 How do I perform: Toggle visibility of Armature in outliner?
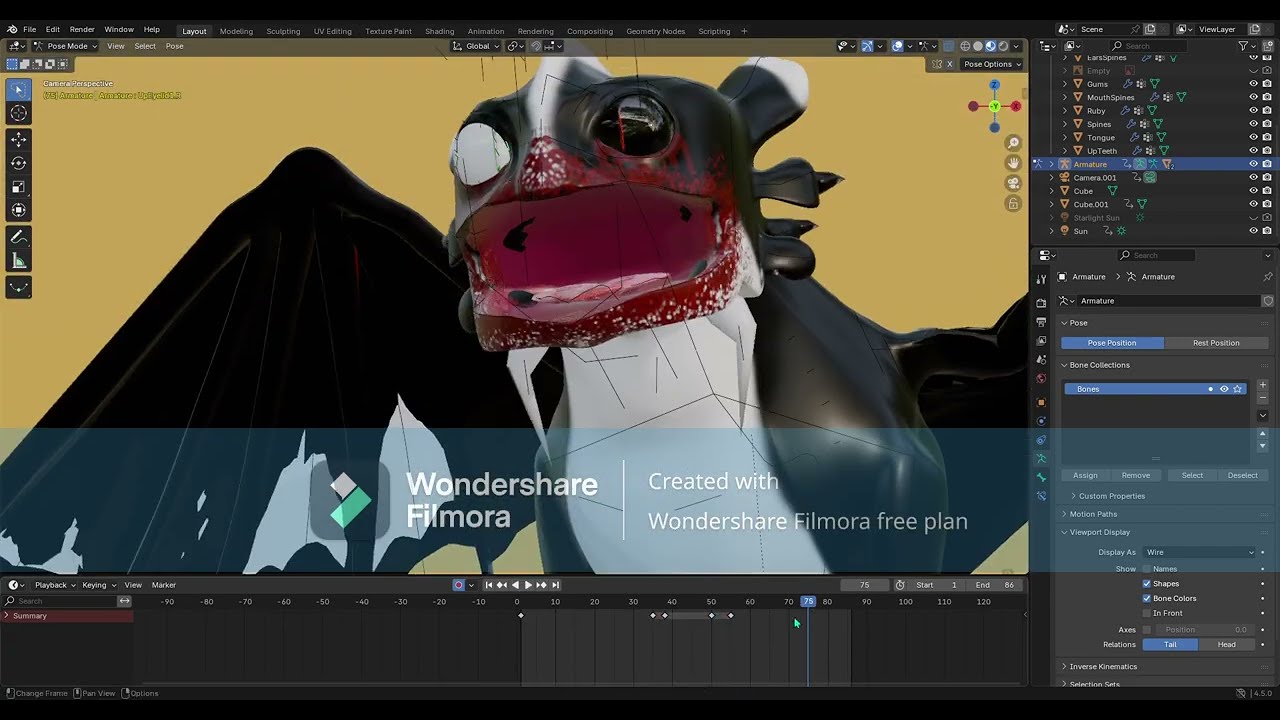1253,164
